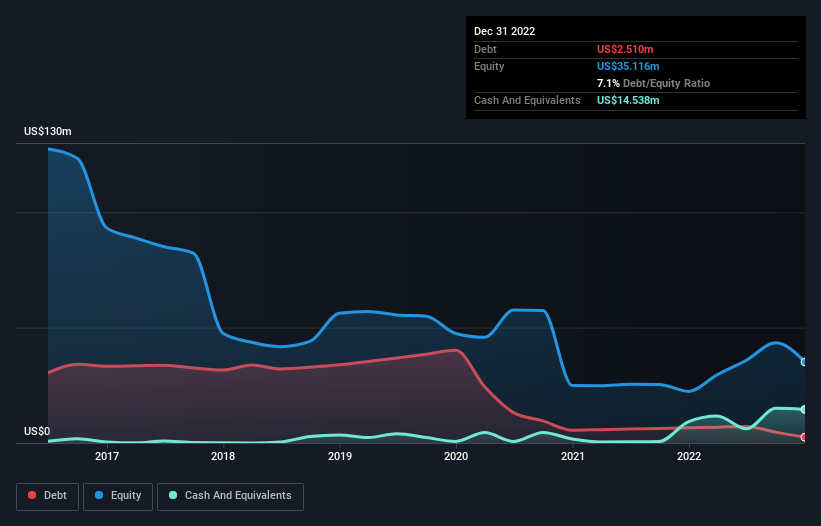The width and height of the screenshot is (821, 526).
Task: Click the 2017 x-axis label
Action: point(107,456)
